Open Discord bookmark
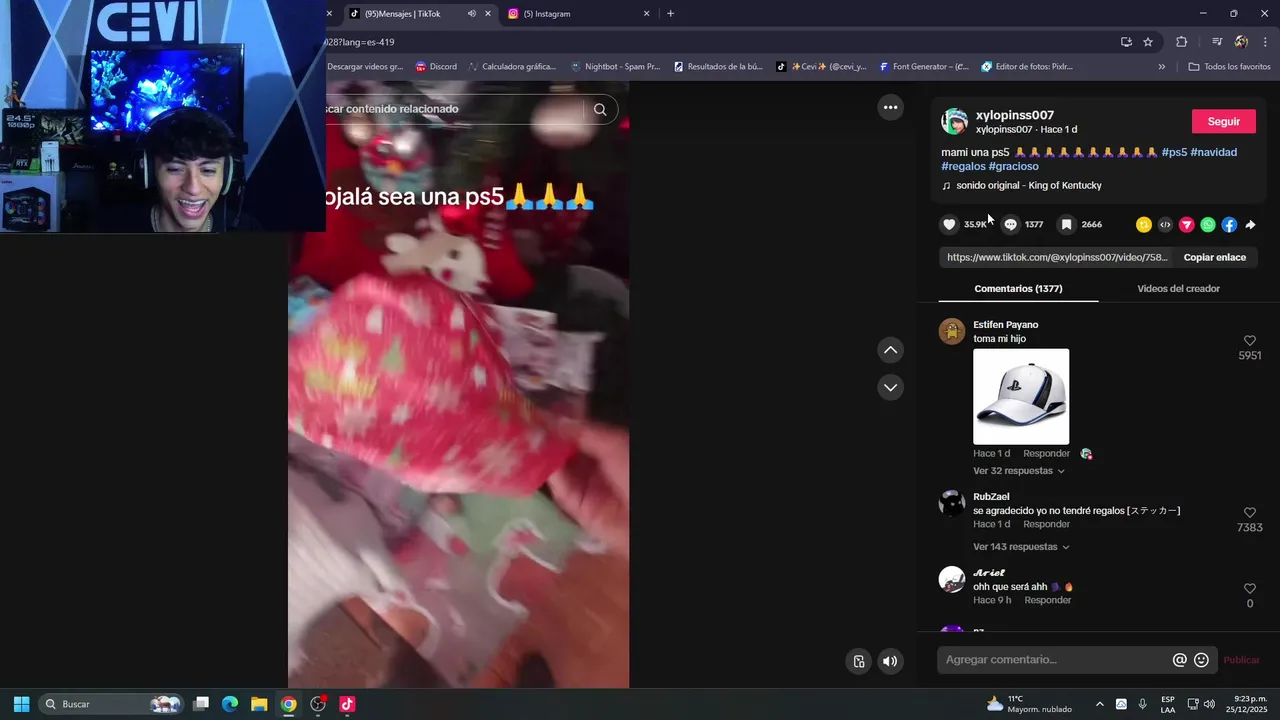Screen dimensions: 1280x720 tap(436, 67)
